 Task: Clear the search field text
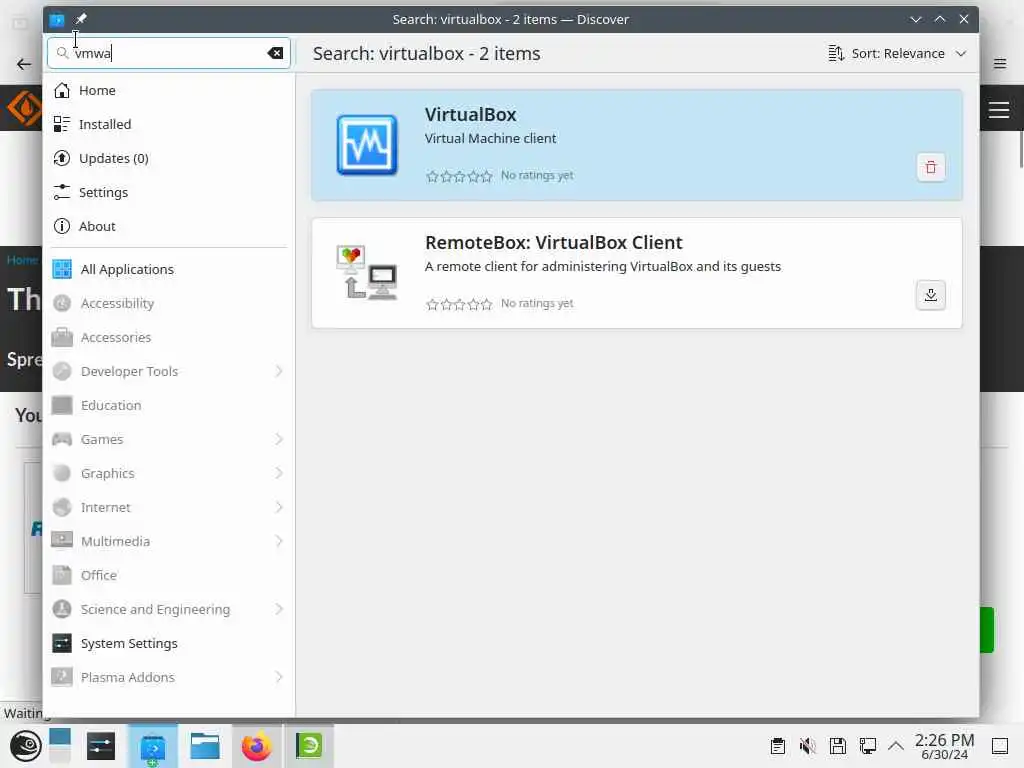pyautogui.click(x=275, y=53)
